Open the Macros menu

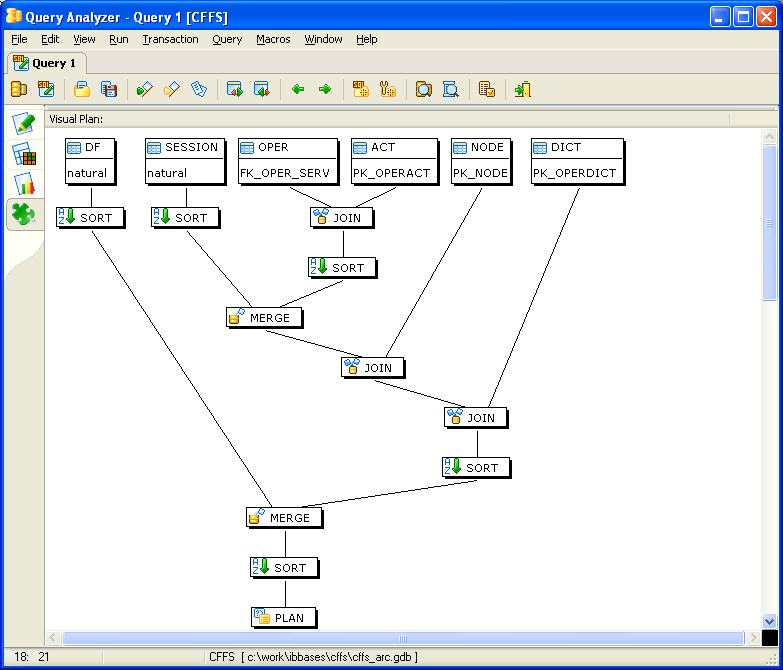coord(273,39)
